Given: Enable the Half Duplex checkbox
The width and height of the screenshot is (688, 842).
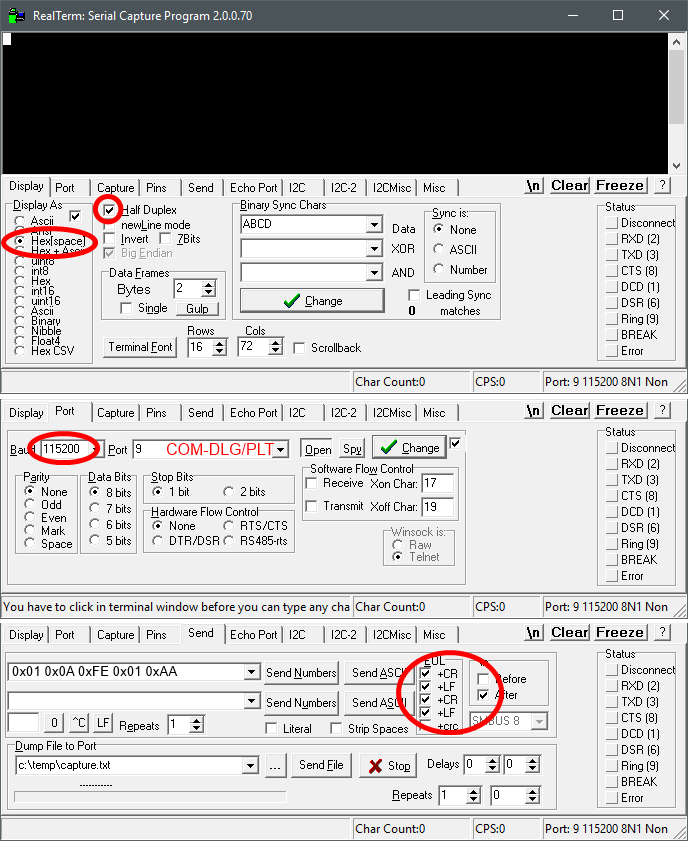Looking at the screenshot, I should pyautogui.click(x=110, y=210).
